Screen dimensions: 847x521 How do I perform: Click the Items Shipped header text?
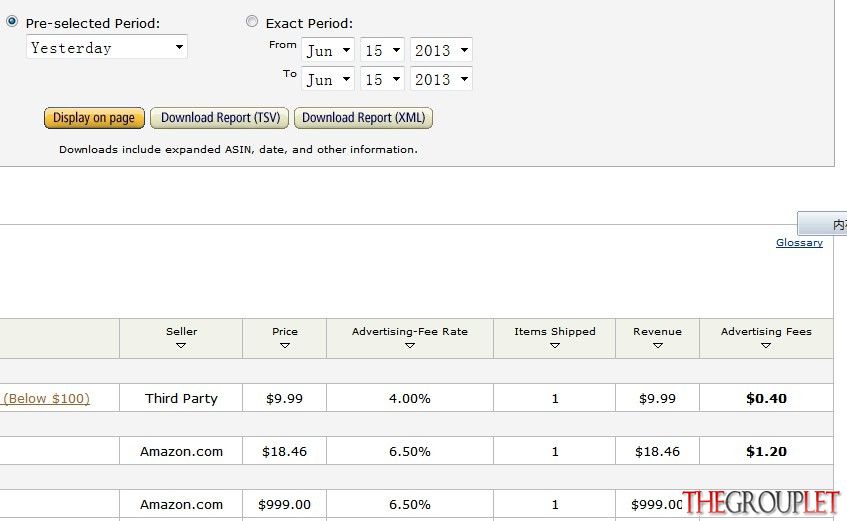pos(555,331)
